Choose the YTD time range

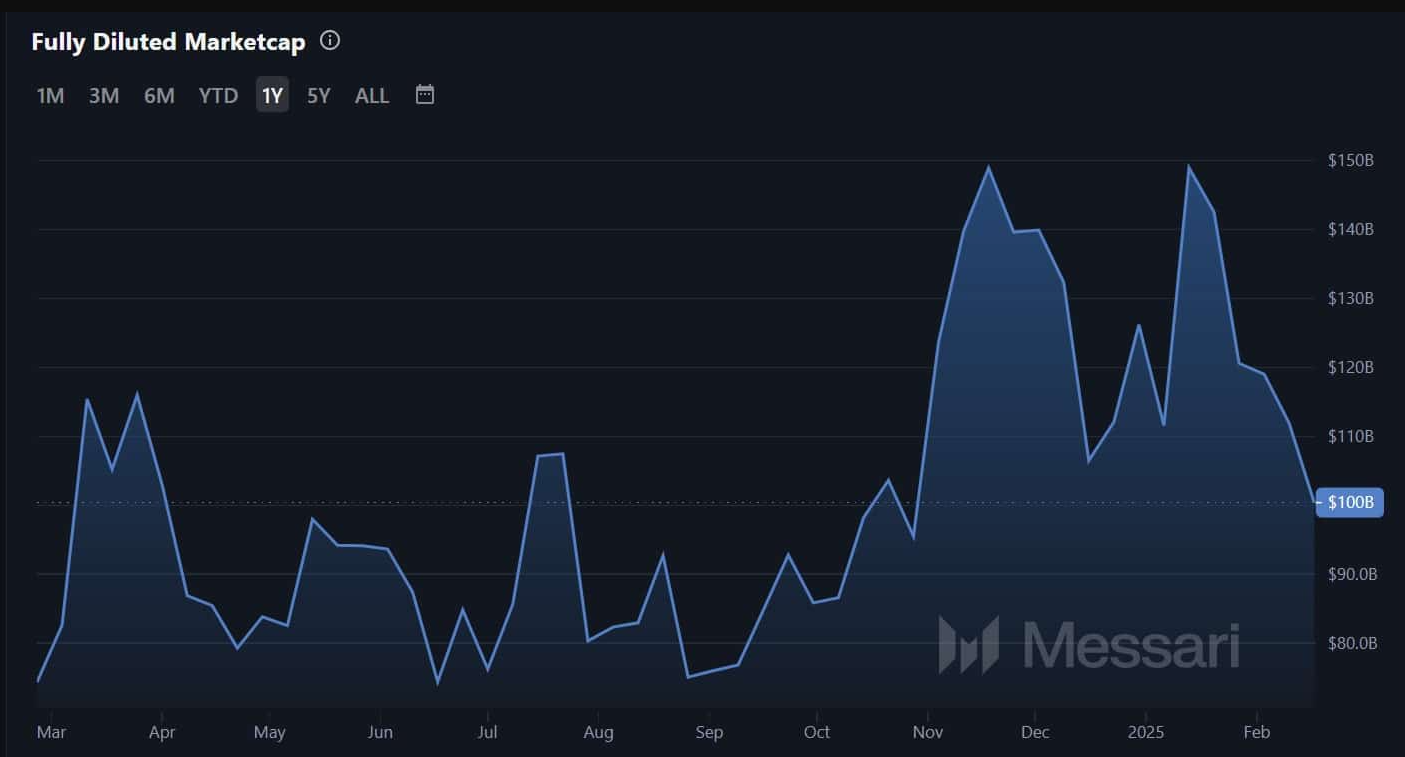coord(218,95)
